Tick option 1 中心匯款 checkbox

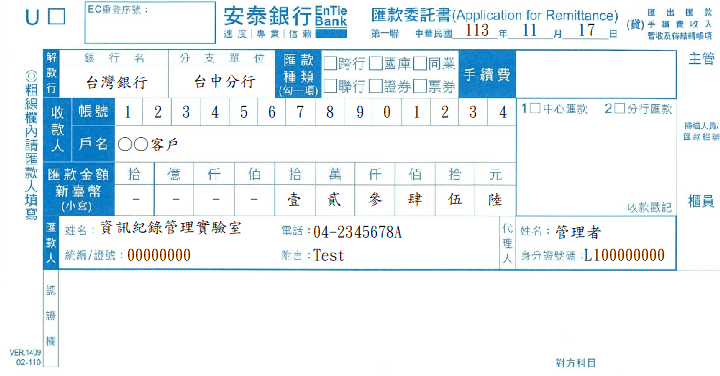pyautogui.click(x=535, y=109)
